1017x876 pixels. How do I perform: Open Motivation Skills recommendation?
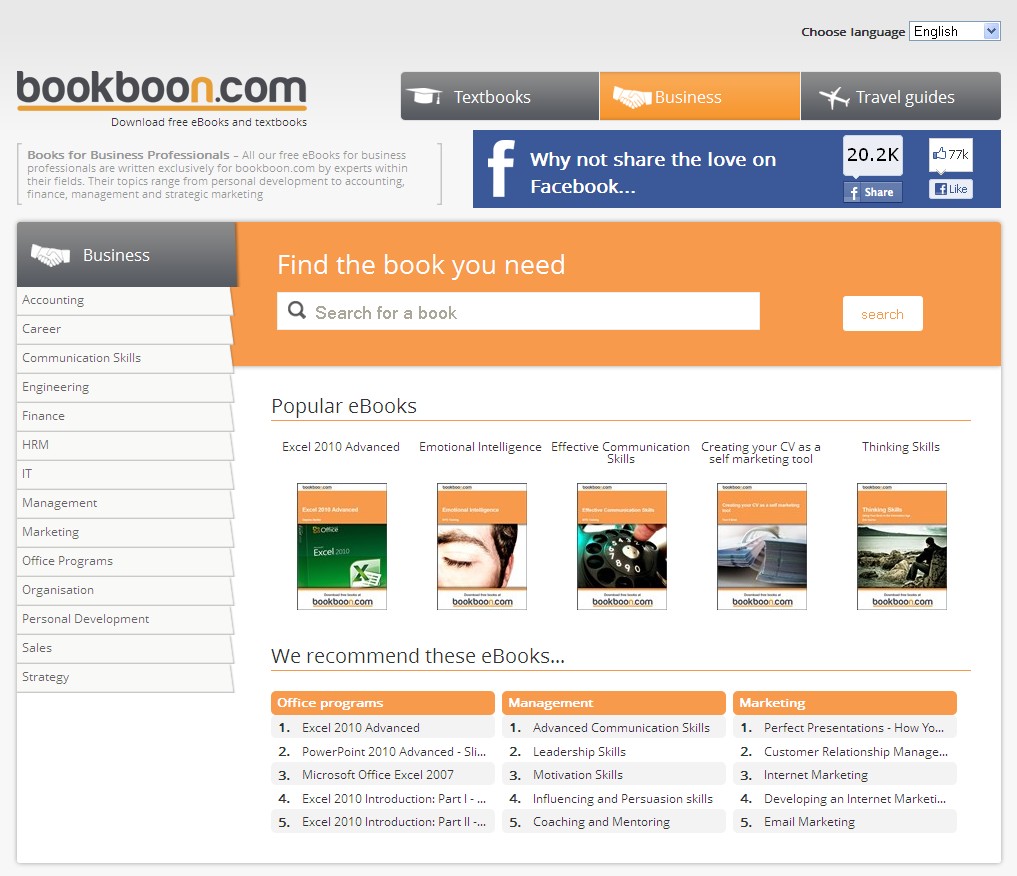coord(578,775)
